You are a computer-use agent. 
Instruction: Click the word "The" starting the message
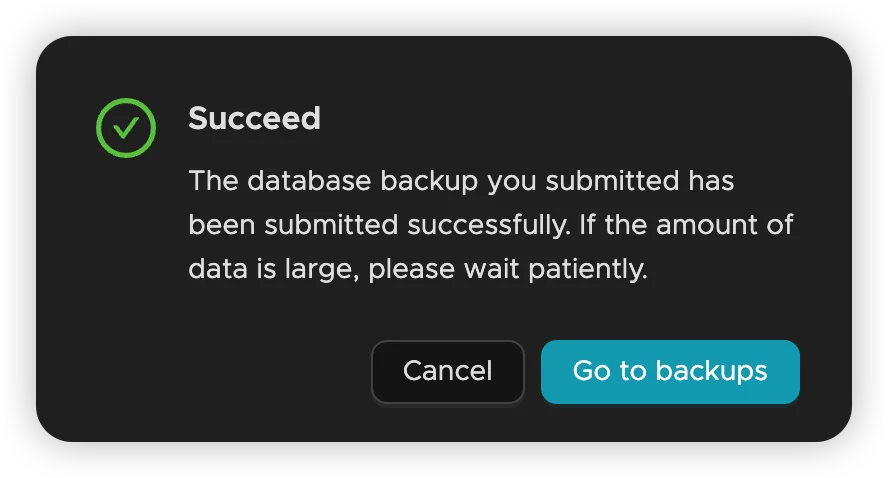(211, 181)
